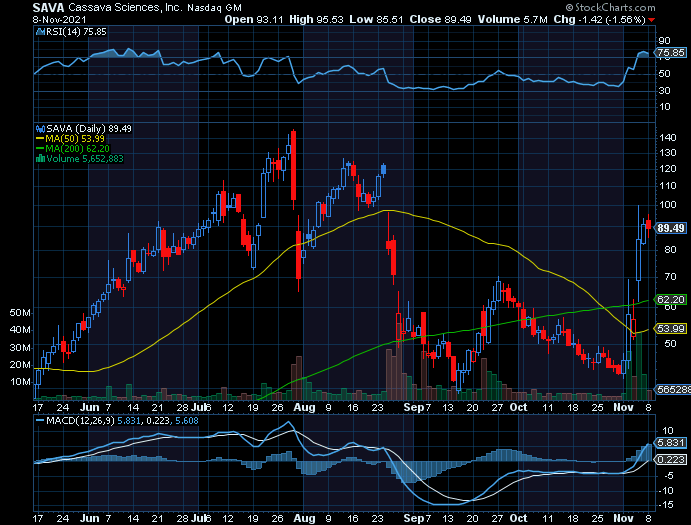Click the Close 89.49 value
Viewport: 691px width, 525px height.
(440, 19)
